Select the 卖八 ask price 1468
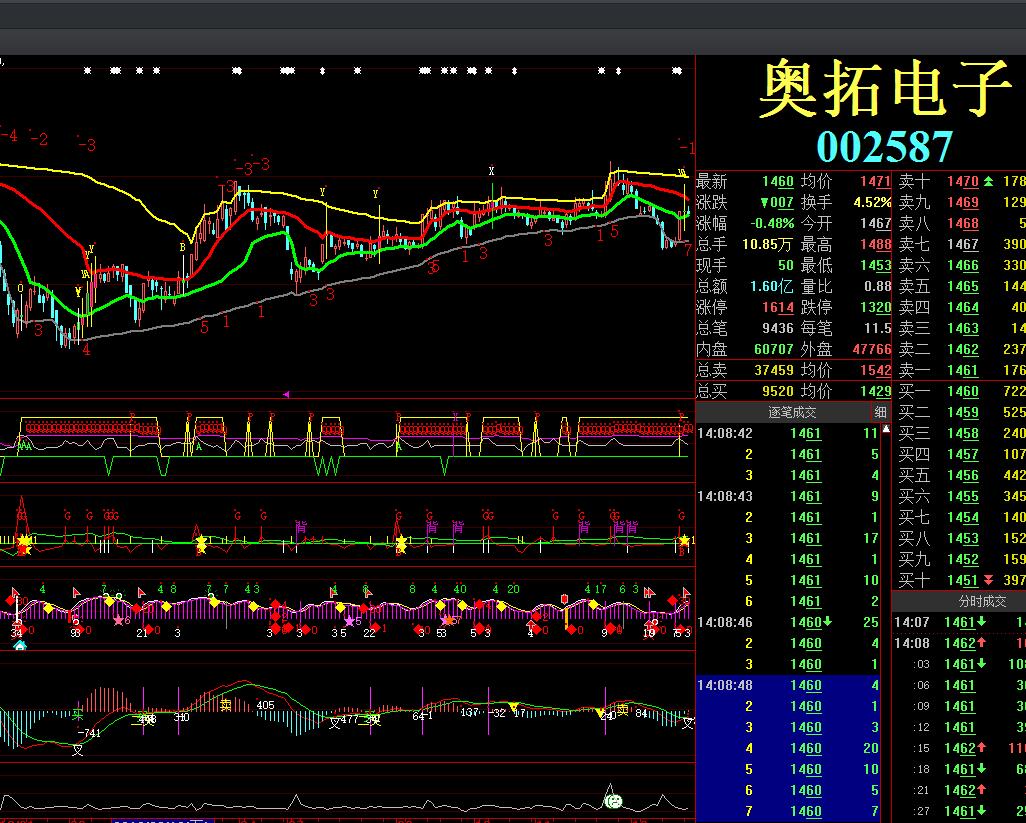This screenshot has height=823, width=1026. [963, 223]
